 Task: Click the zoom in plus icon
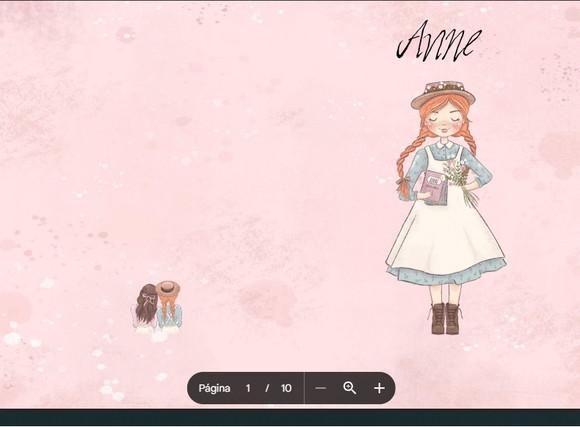380,388
